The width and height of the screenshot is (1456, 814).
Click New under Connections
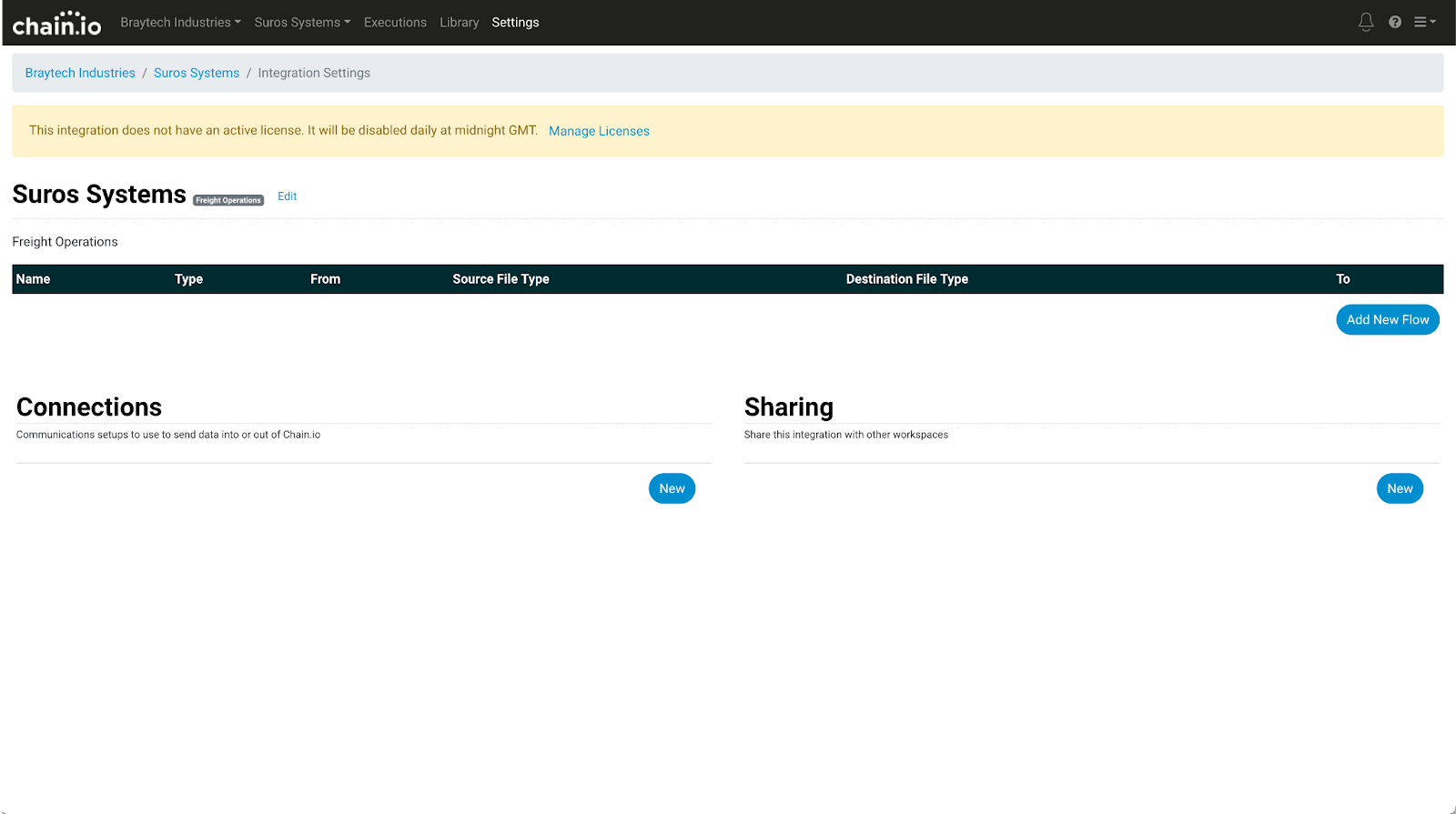(x=672, y=488)
